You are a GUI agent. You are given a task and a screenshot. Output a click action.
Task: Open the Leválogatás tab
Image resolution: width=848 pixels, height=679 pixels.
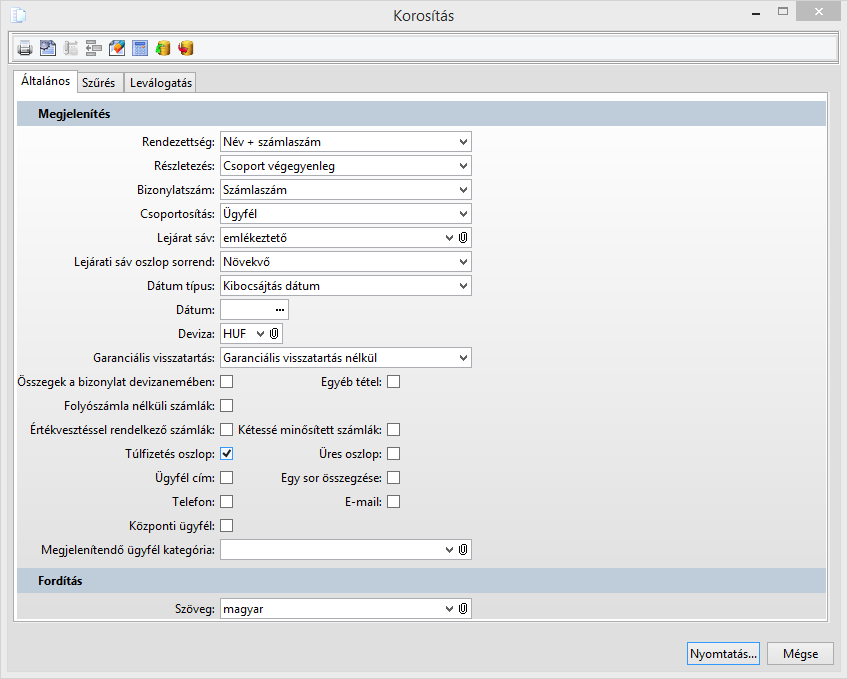(161, 82)
